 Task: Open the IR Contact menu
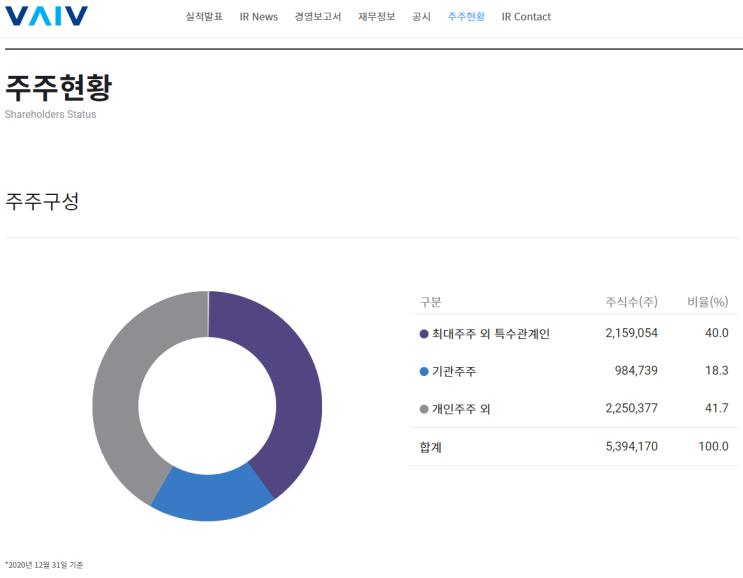pyautogui.click(x=526, y=17)
